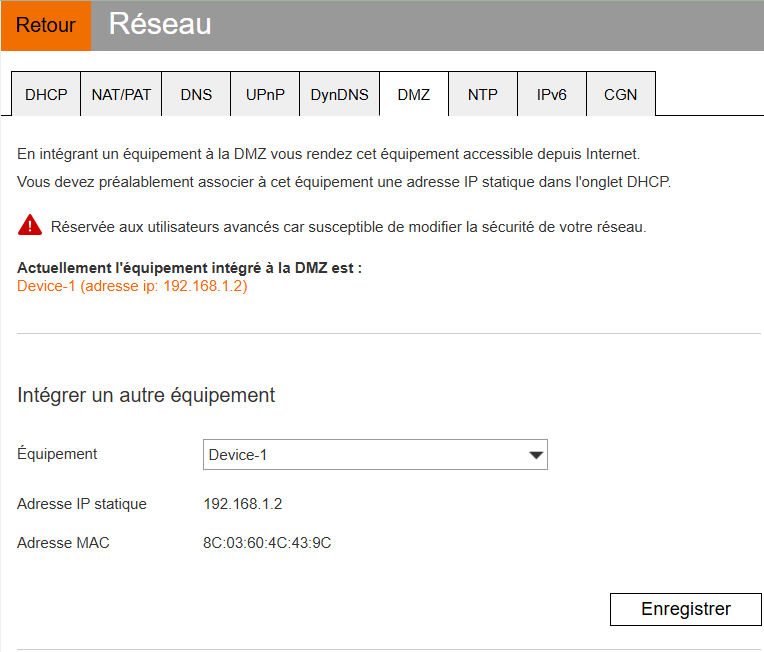Click the orange Device-1 current DMZ text

click(x=132, y=286)
